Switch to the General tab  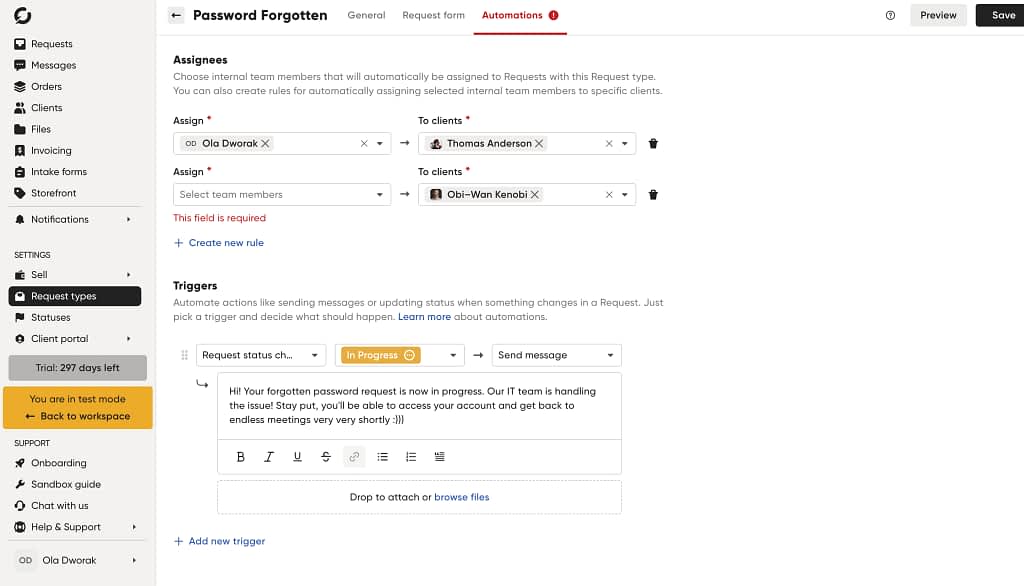tap(366, 15)
